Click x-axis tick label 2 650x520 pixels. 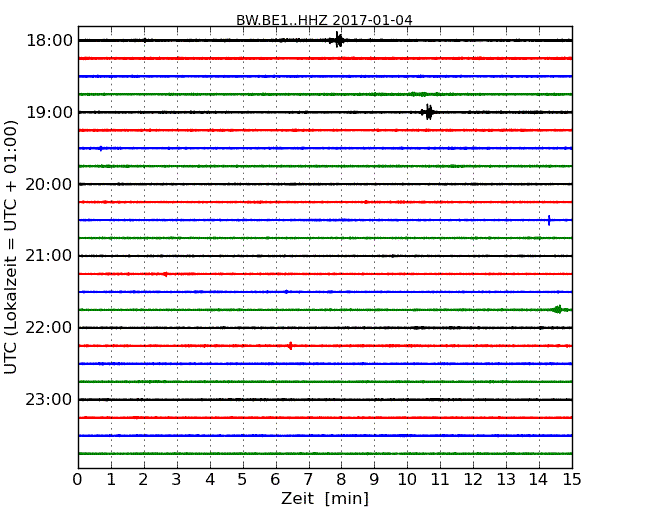click(x=143, y=479)
